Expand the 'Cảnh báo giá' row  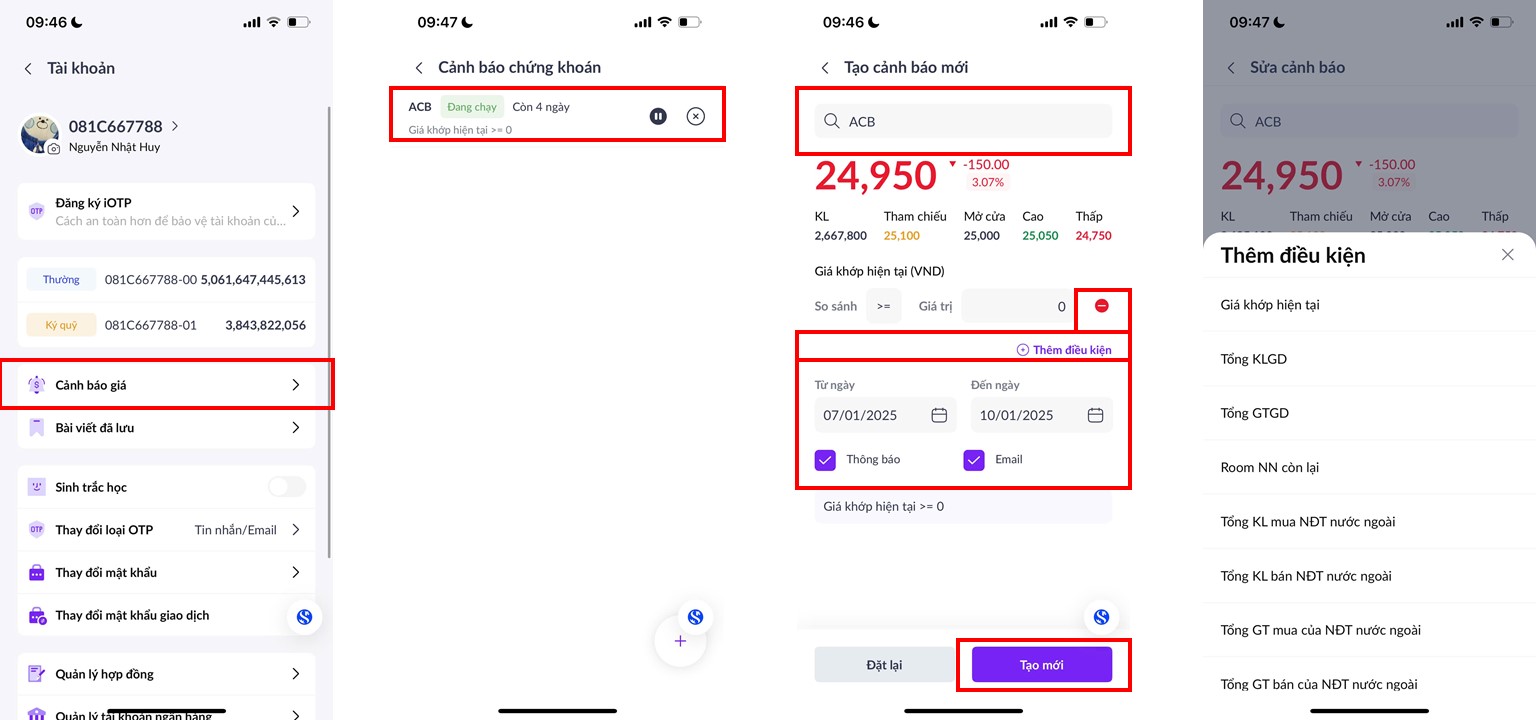pos(166,385)
